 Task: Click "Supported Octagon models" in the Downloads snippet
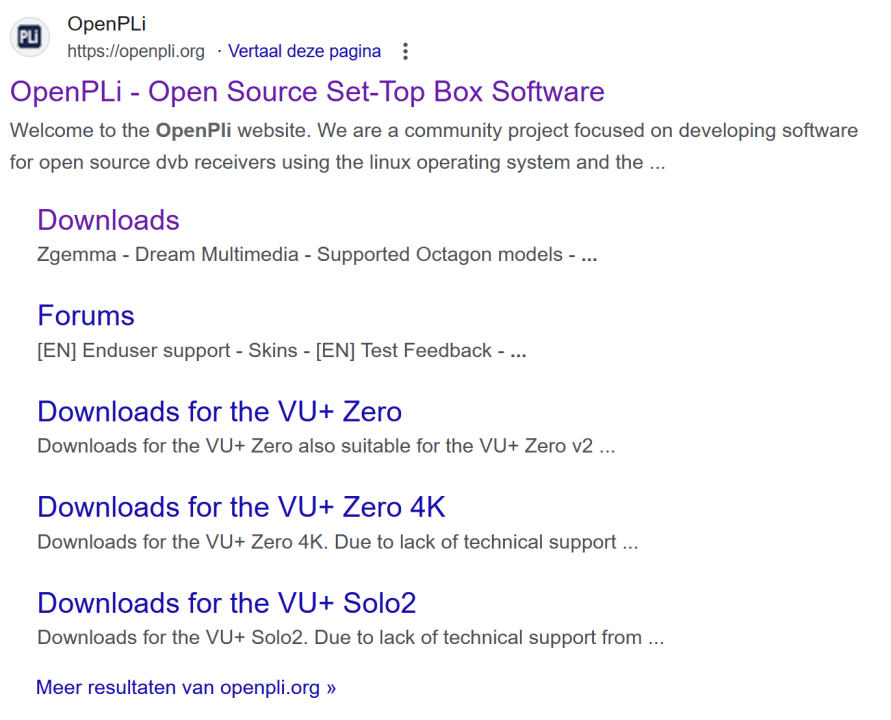click(440, 255)
